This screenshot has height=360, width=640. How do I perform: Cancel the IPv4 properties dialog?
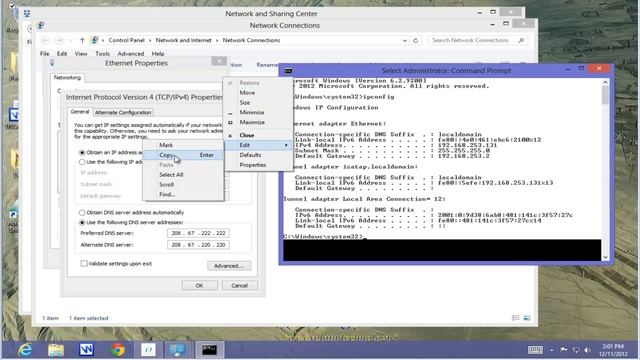tap(240, 285)
